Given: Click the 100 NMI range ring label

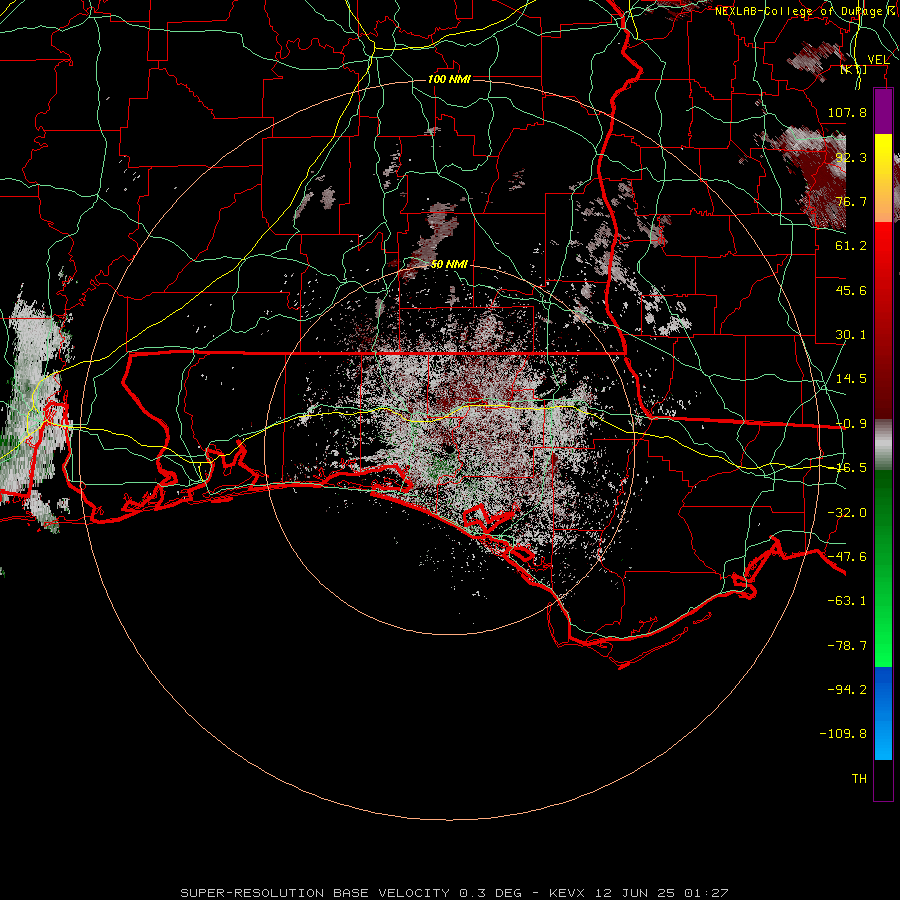Looking at the screenshot, I should click(449, 79).
